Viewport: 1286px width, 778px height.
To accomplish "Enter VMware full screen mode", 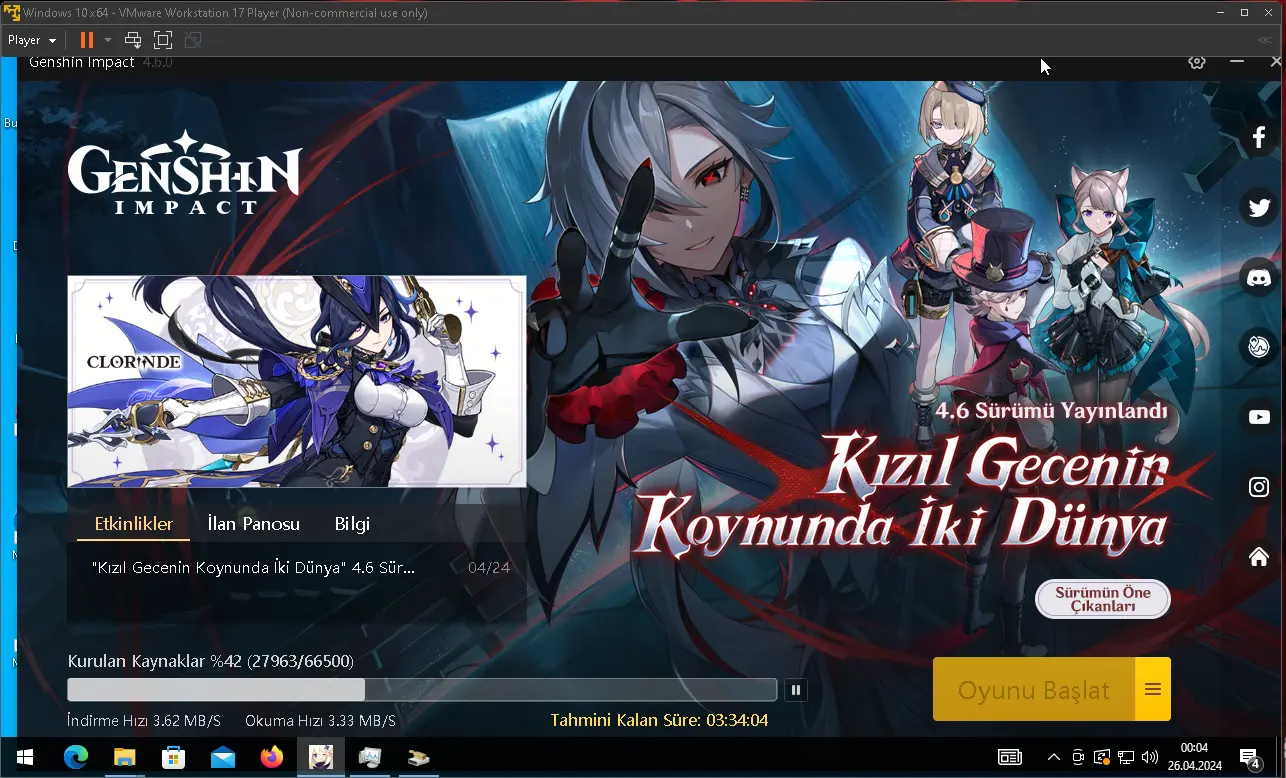I will [x=163, y=40].
